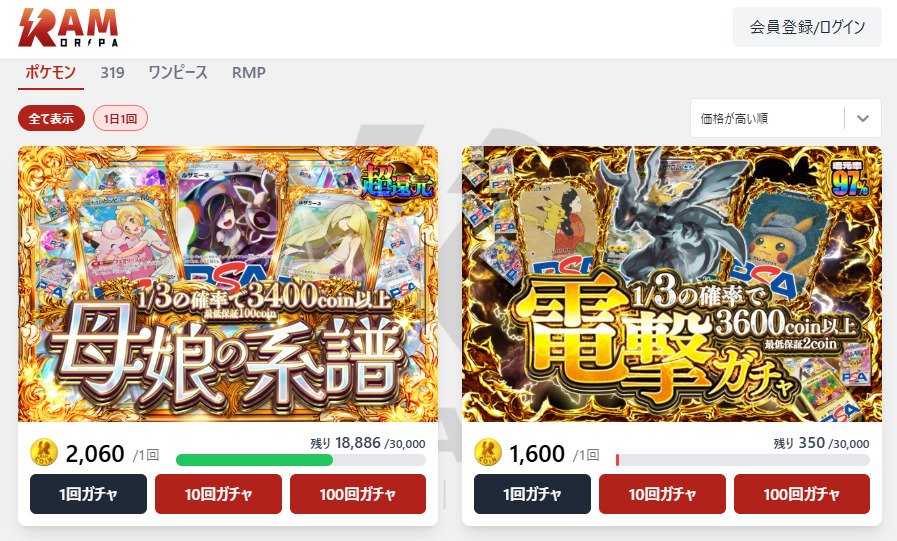This screenshot has height=541, width=897.
Task: Click the RAM Oripa logo
Action: 68,27
